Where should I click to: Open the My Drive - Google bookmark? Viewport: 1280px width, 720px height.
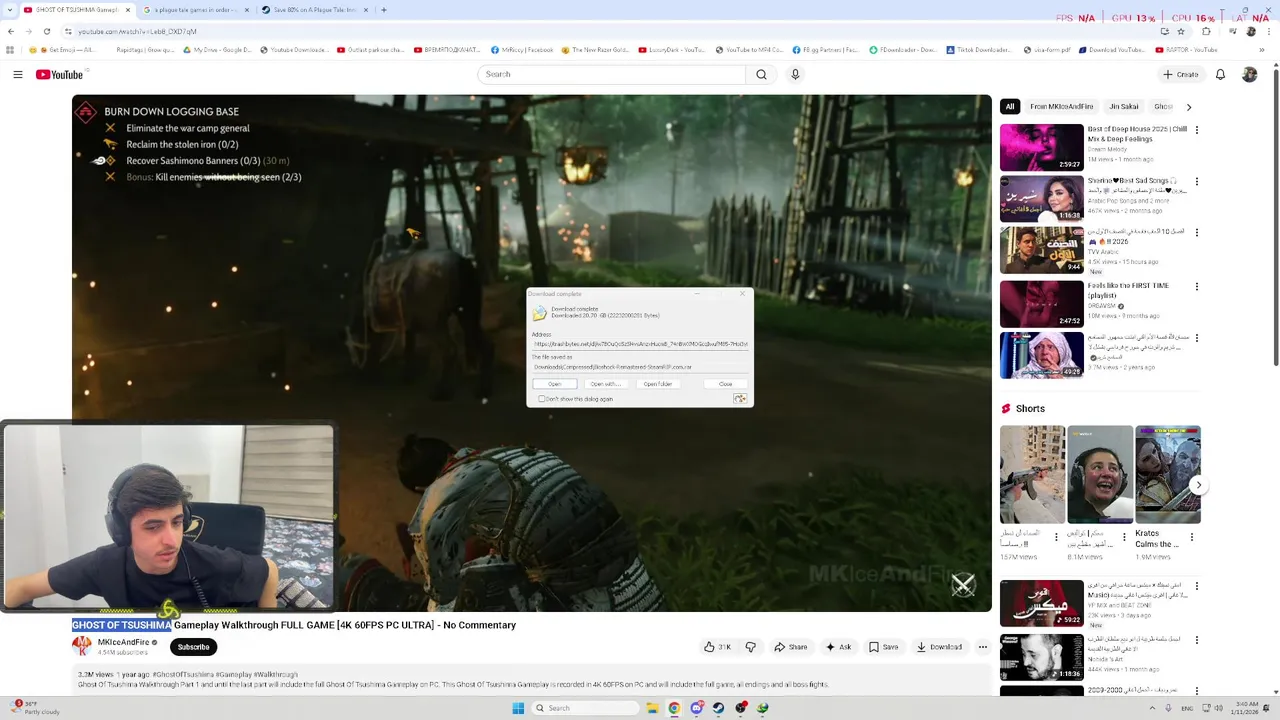pos(217,50)
